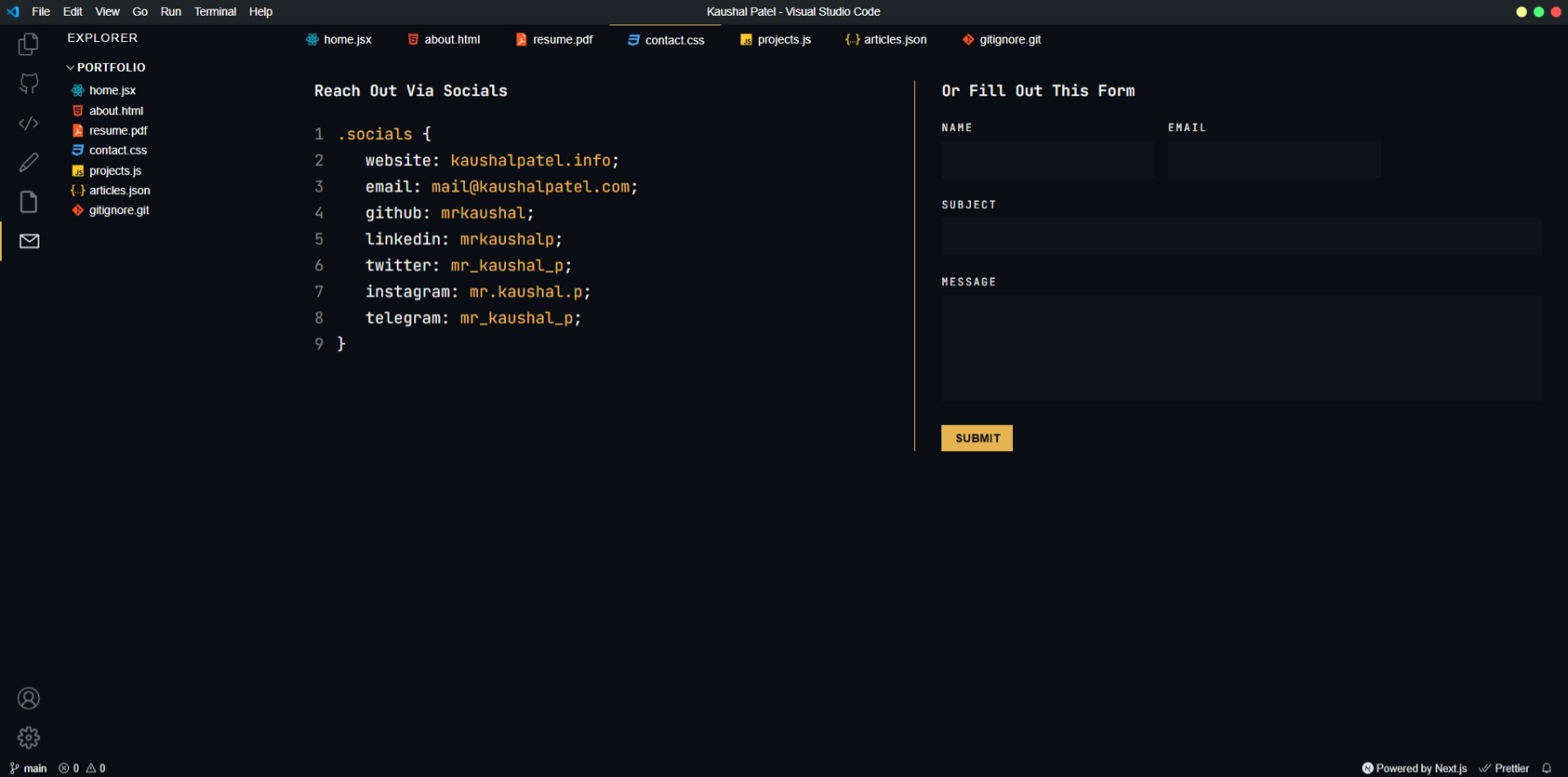Click the notification bell in status bar
Image resolution: width=1568 pixels, height=777 pixels.
point(1546,768)
